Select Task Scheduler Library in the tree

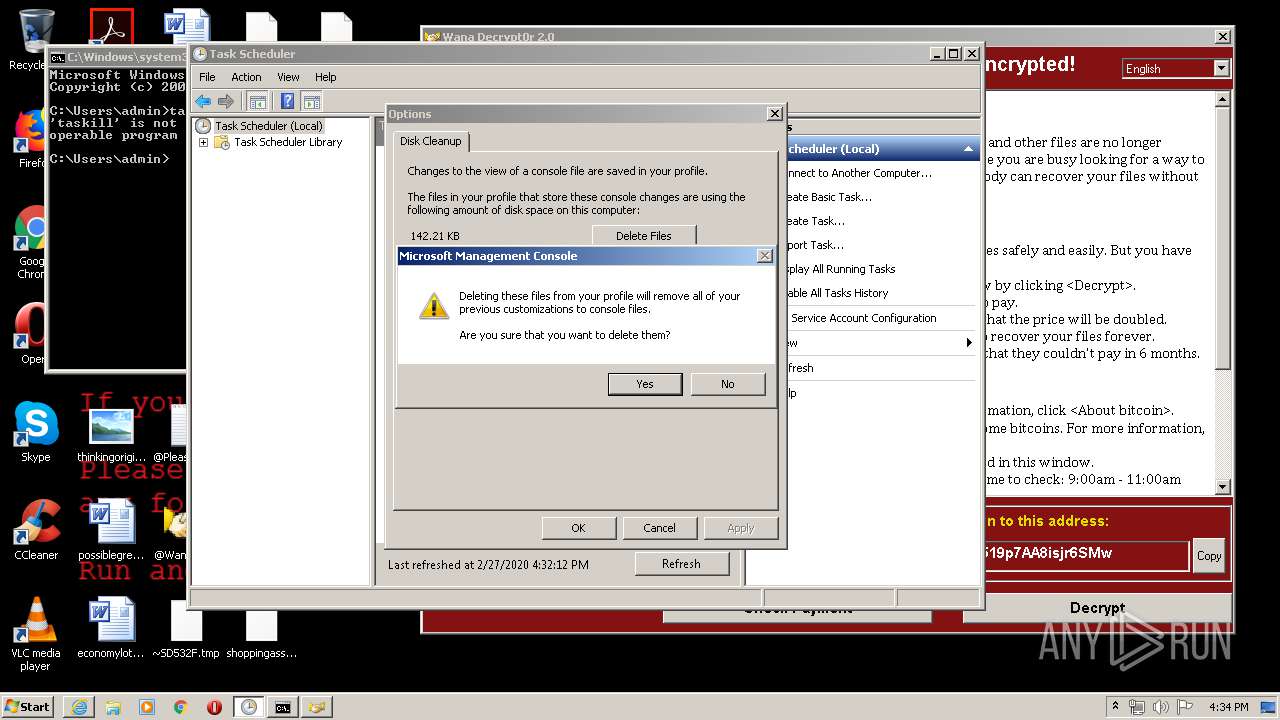288,142
